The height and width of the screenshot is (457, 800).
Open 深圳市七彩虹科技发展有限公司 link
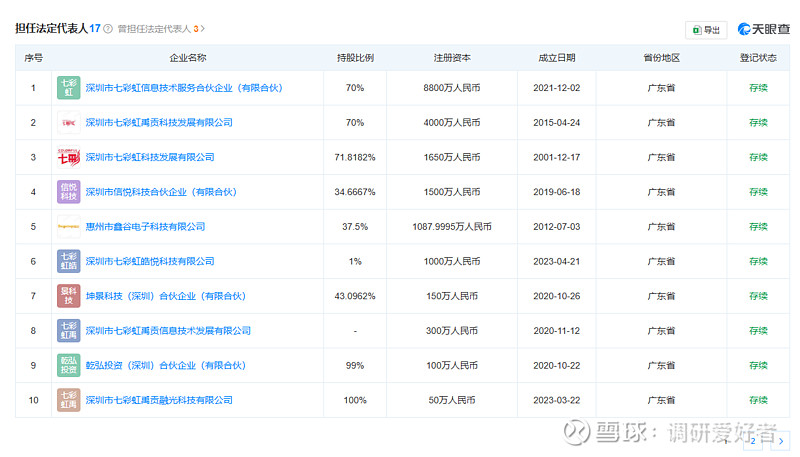(149, 157)
